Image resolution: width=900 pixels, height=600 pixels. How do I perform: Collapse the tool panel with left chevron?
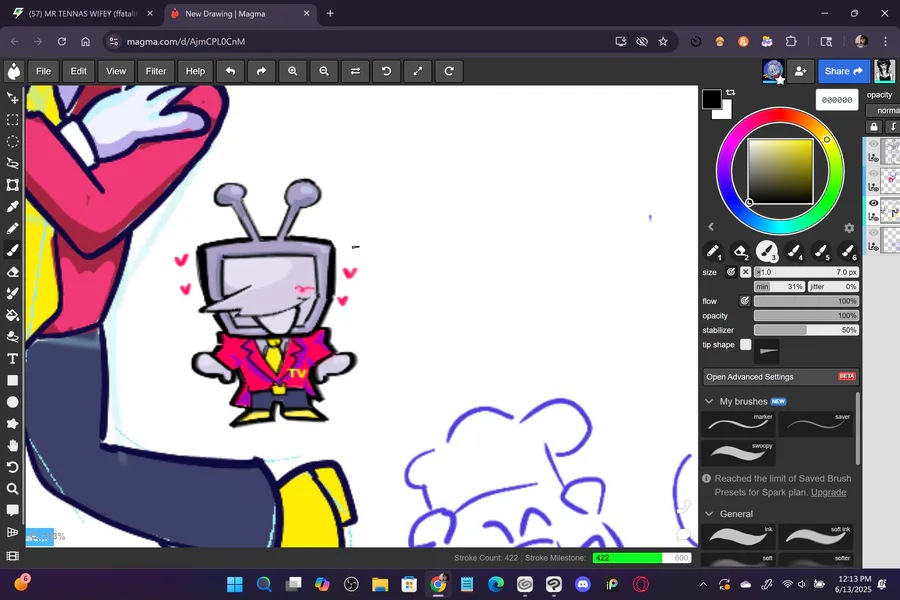711,227
